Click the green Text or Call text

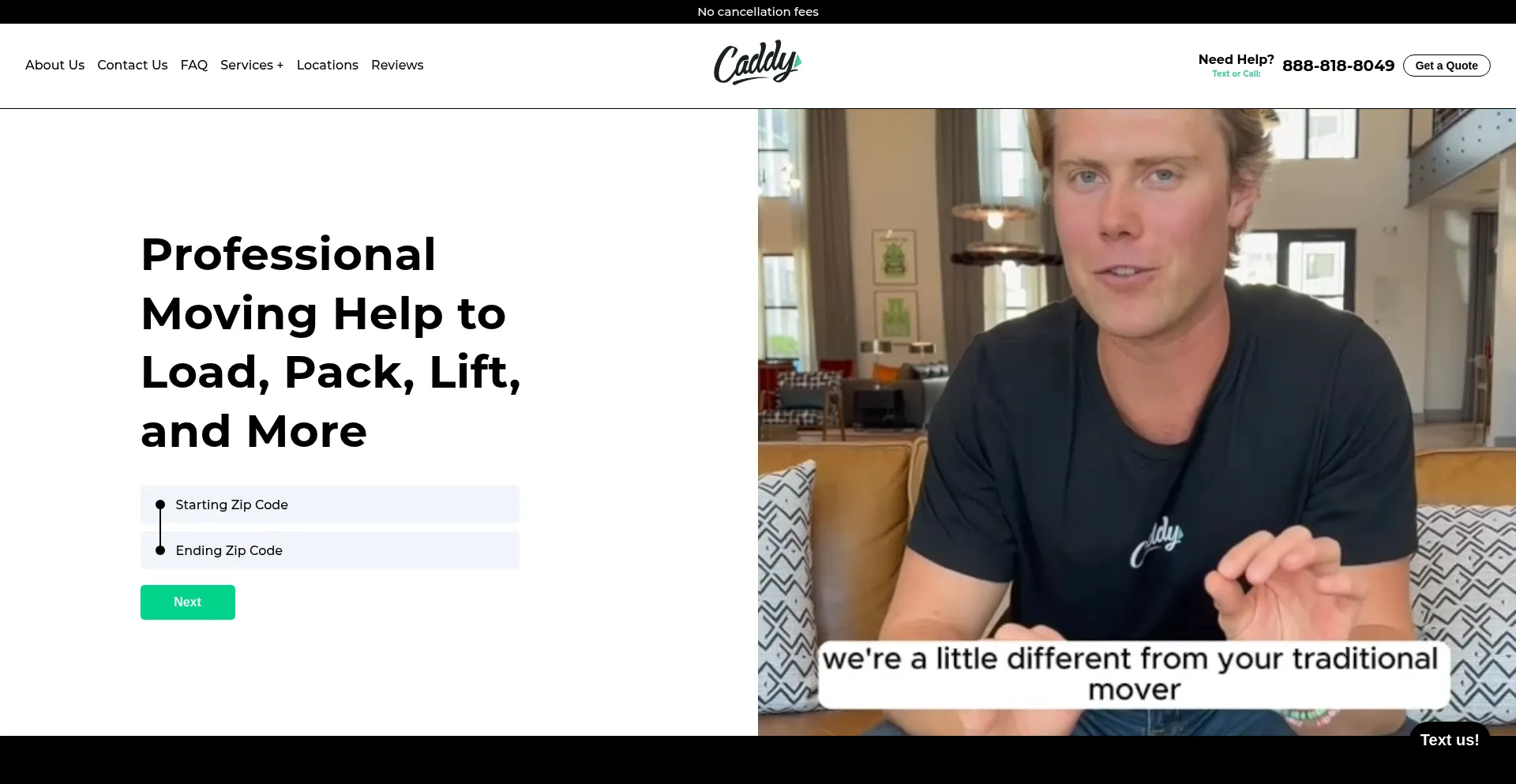click(x=1236, y=73)
